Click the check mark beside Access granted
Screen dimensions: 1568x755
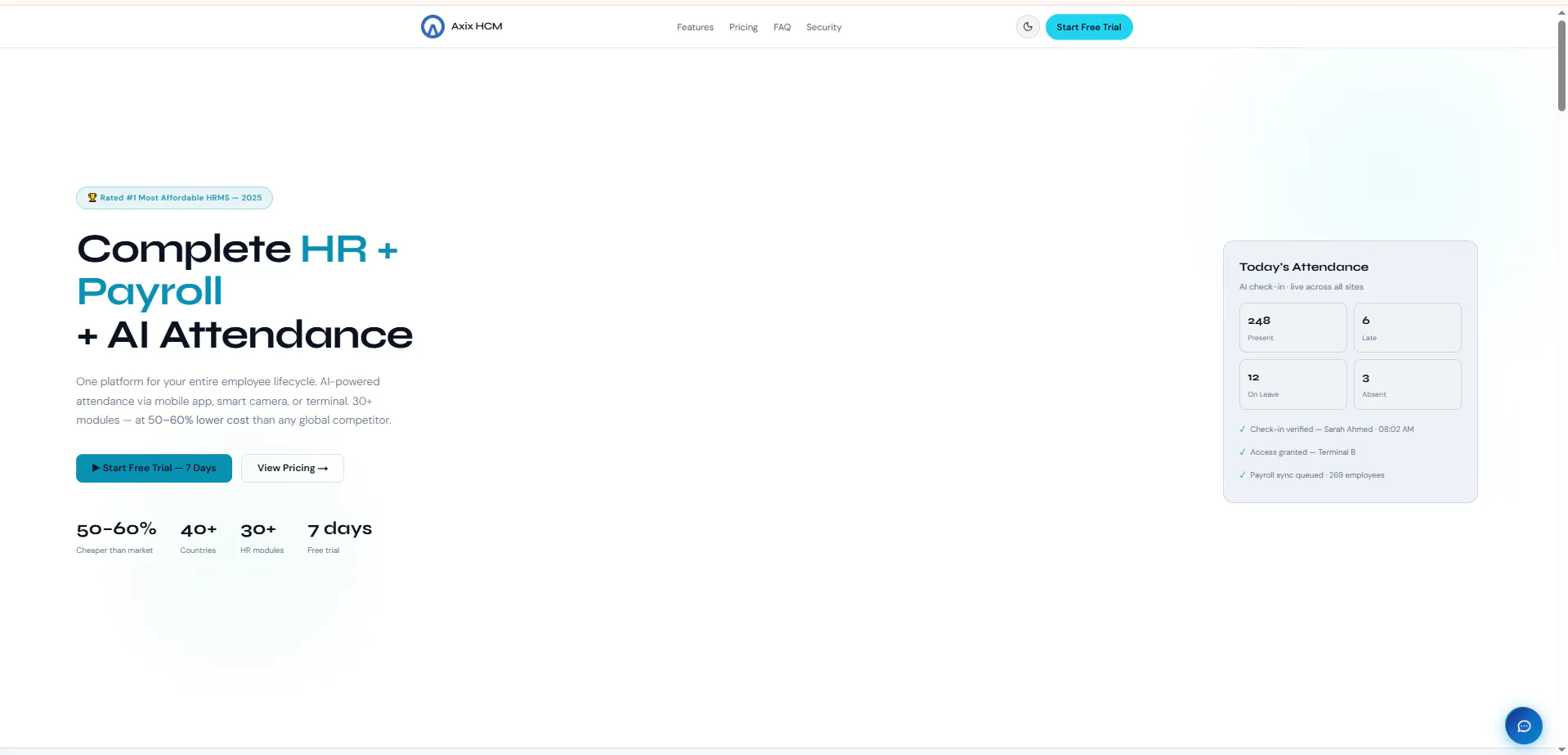point(1243,452)
